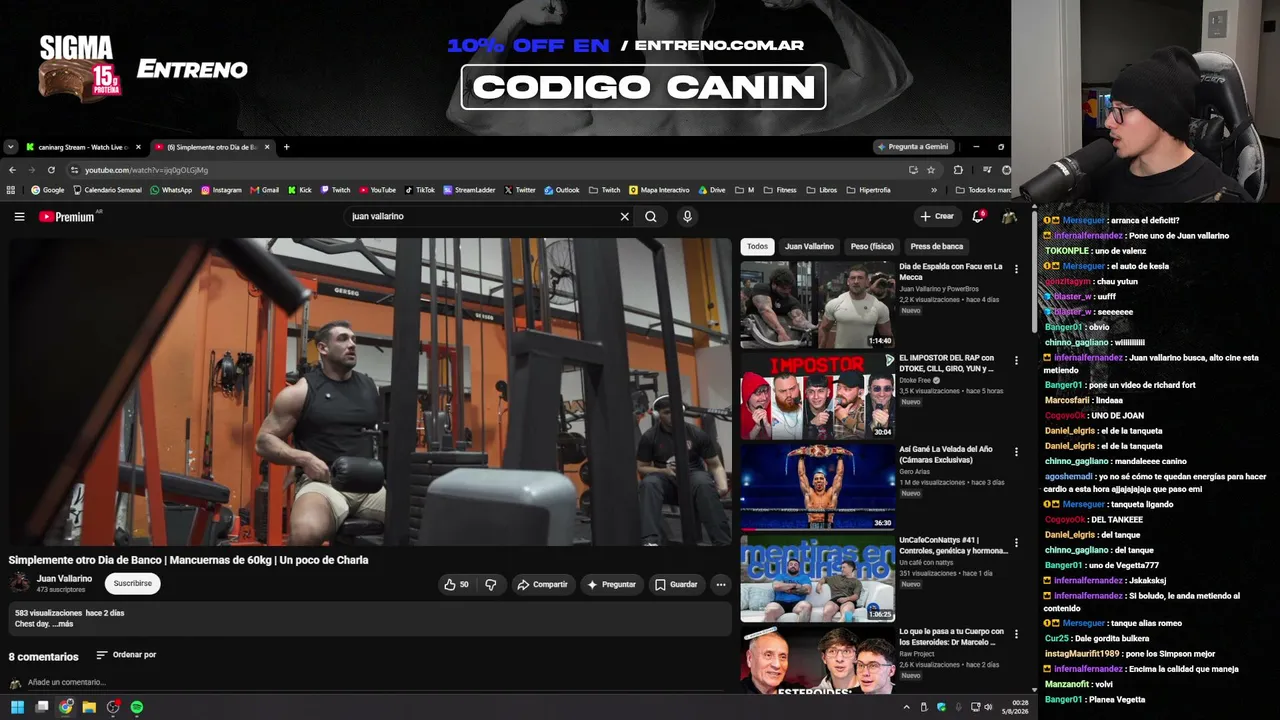The height and width of the screenshot is (720, 1280).
Task: Open 'Dia de Espalda con Facu' video thumbnail
Action: [818, 305]
